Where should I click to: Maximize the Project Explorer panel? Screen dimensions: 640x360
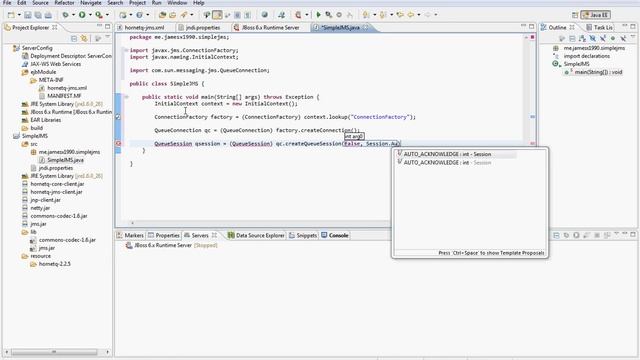tap(108, 27)
